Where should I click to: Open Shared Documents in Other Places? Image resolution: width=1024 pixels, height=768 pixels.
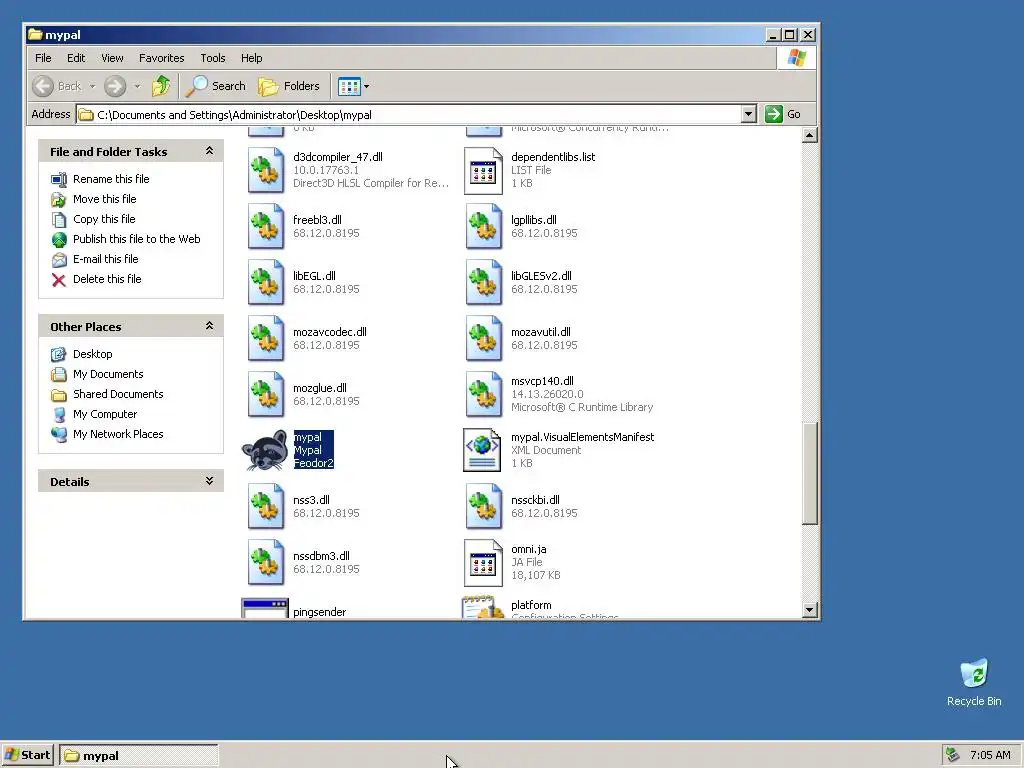[118, 394]
